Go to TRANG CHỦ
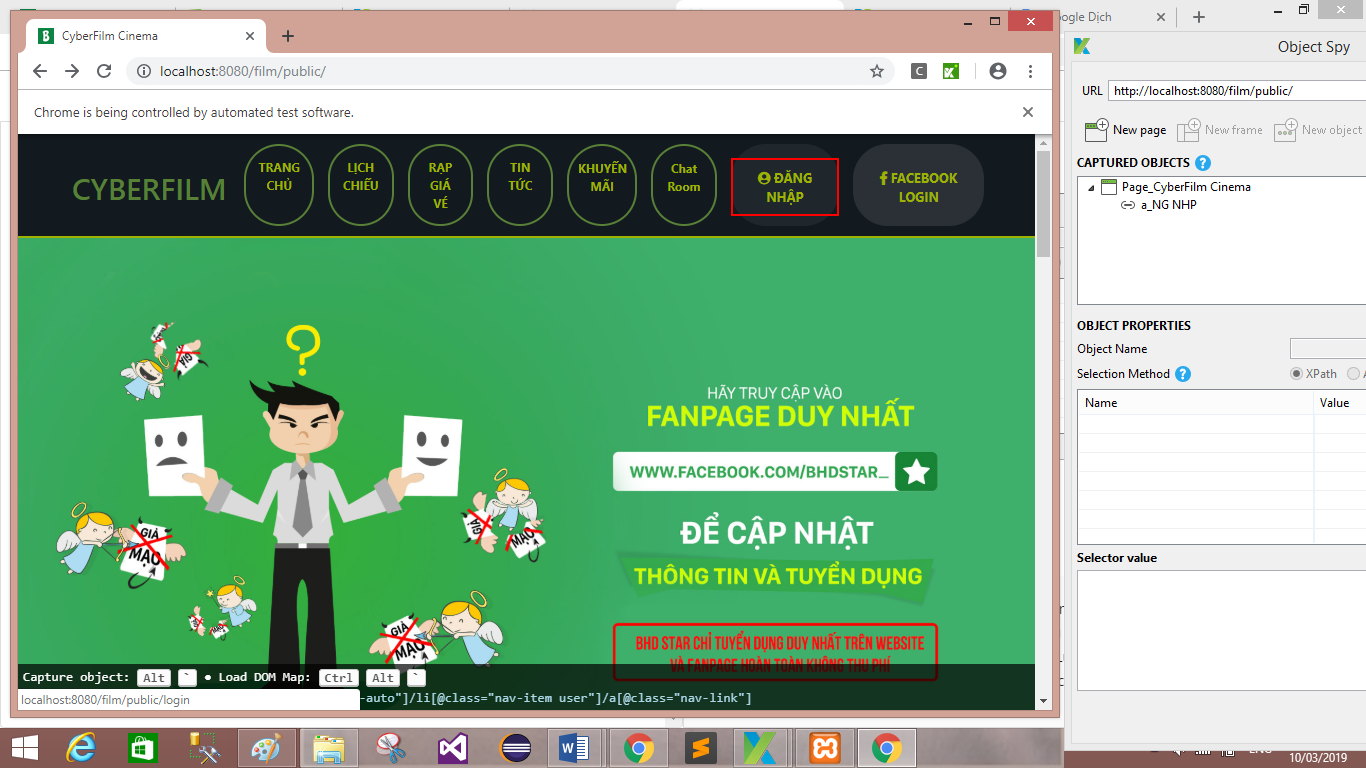The width and height of the screenshot is (1366, 768). point(279,185)
